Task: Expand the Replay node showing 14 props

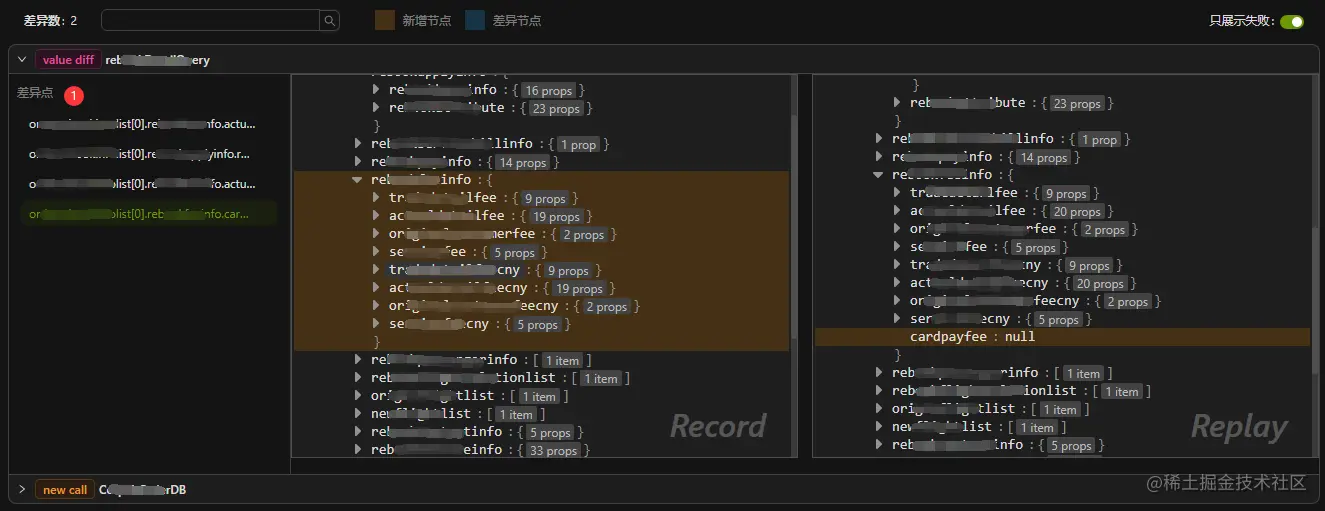Action: pos(879,157)
